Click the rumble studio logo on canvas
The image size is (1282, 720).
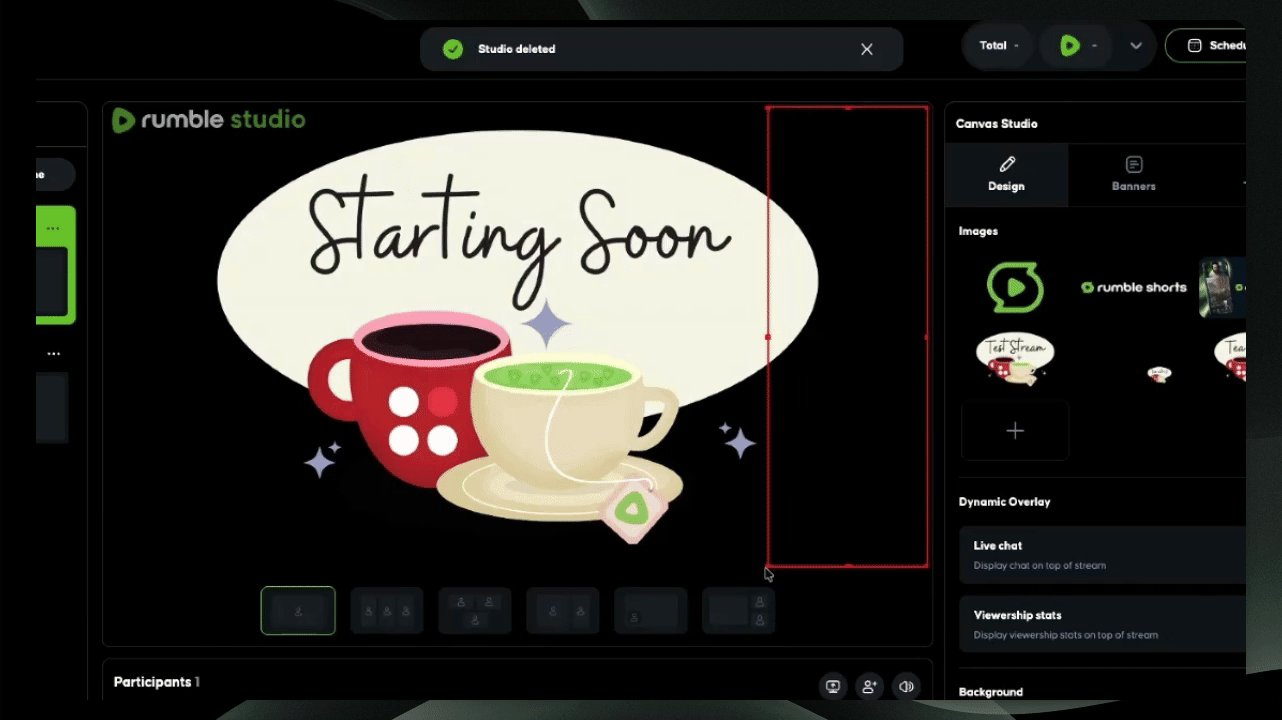click(x=209, y=120)
